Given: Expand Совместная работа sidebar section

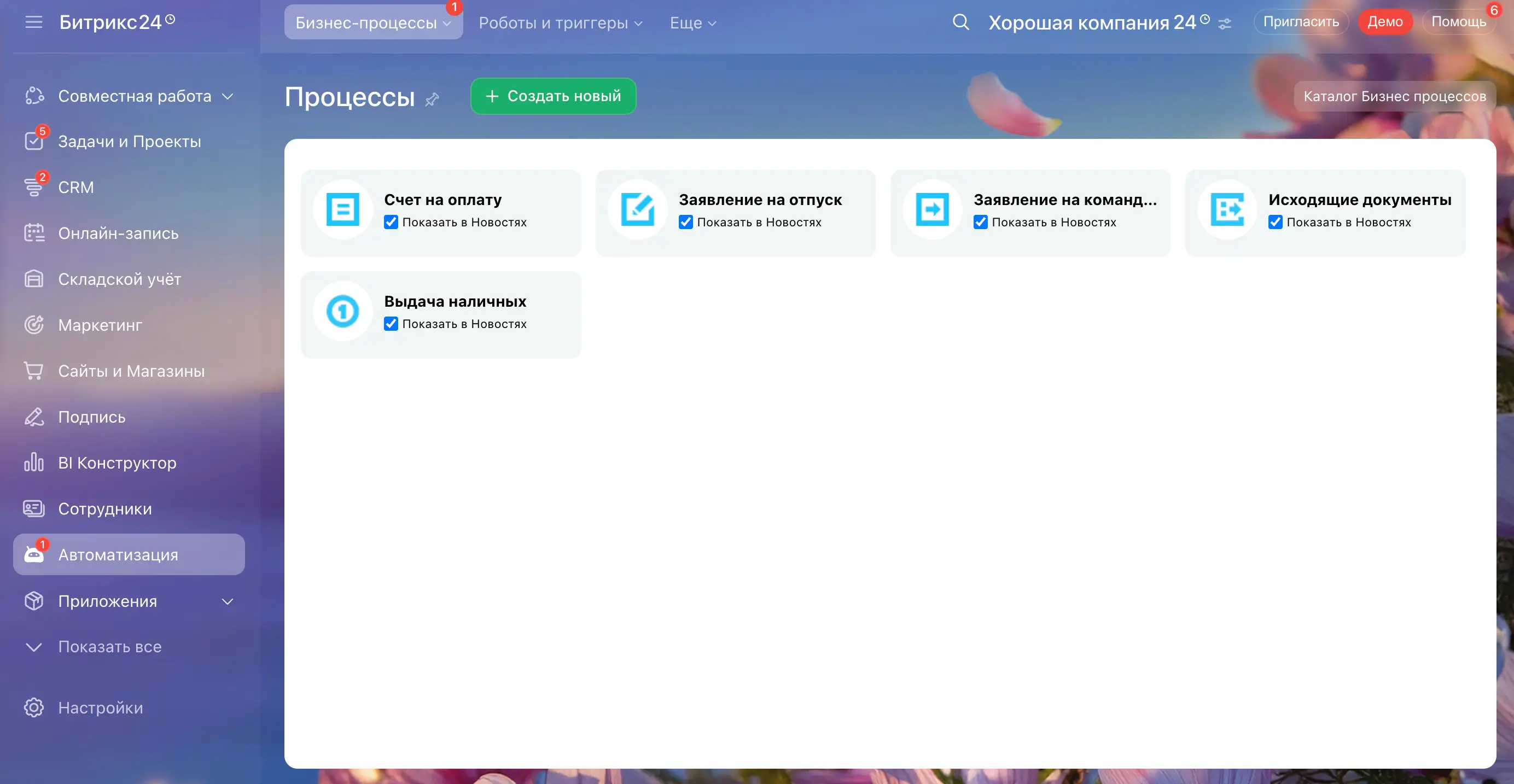Looking at the screenshot, I should click(228, 96).
